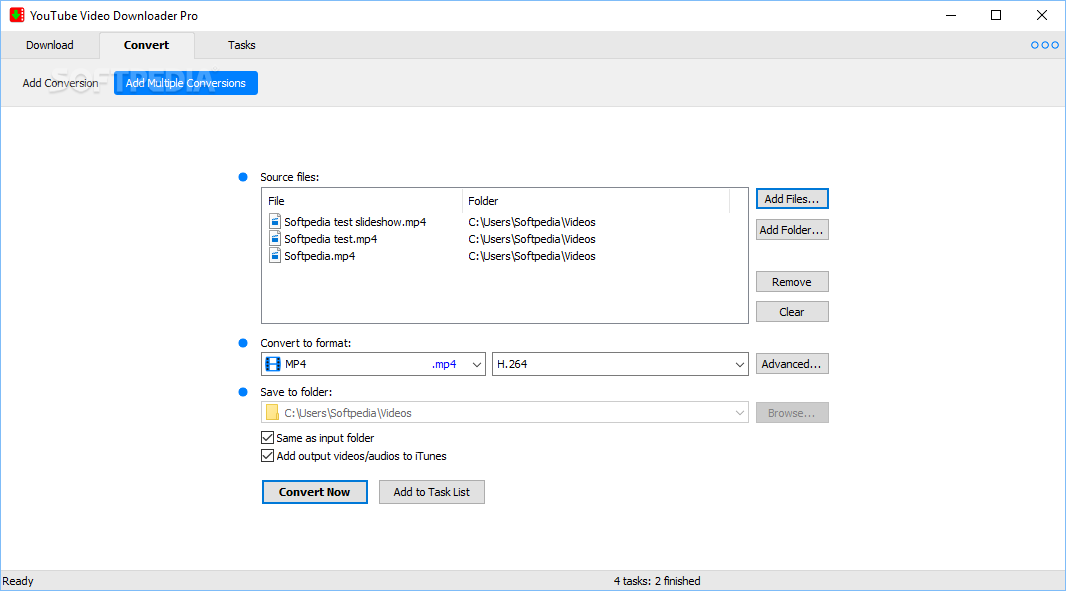Image resolution: width=1066 pixels, height=591 pixels.
Task: Open the Advanced... settings button
Action: coord(792,364)
